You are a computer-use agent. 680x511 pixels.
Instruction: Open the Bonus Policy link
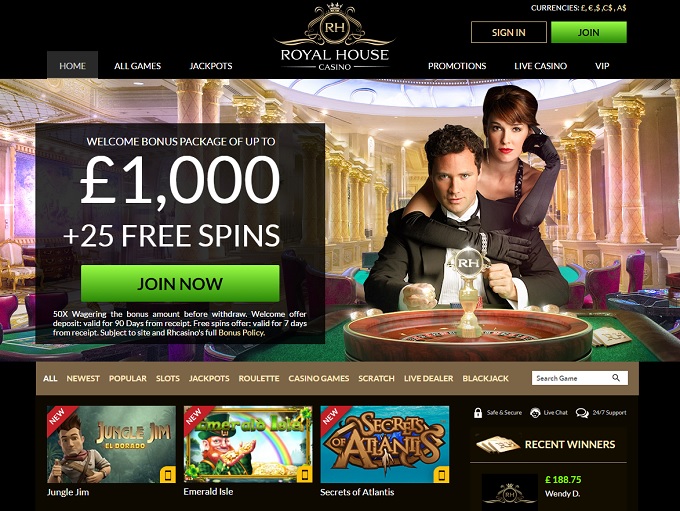tap(241, 333)
